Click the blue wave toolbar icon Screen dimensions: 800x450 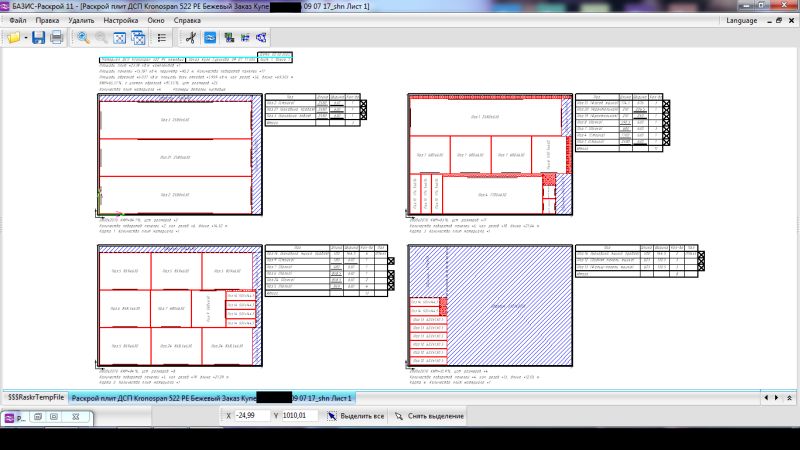coord(210,38)
